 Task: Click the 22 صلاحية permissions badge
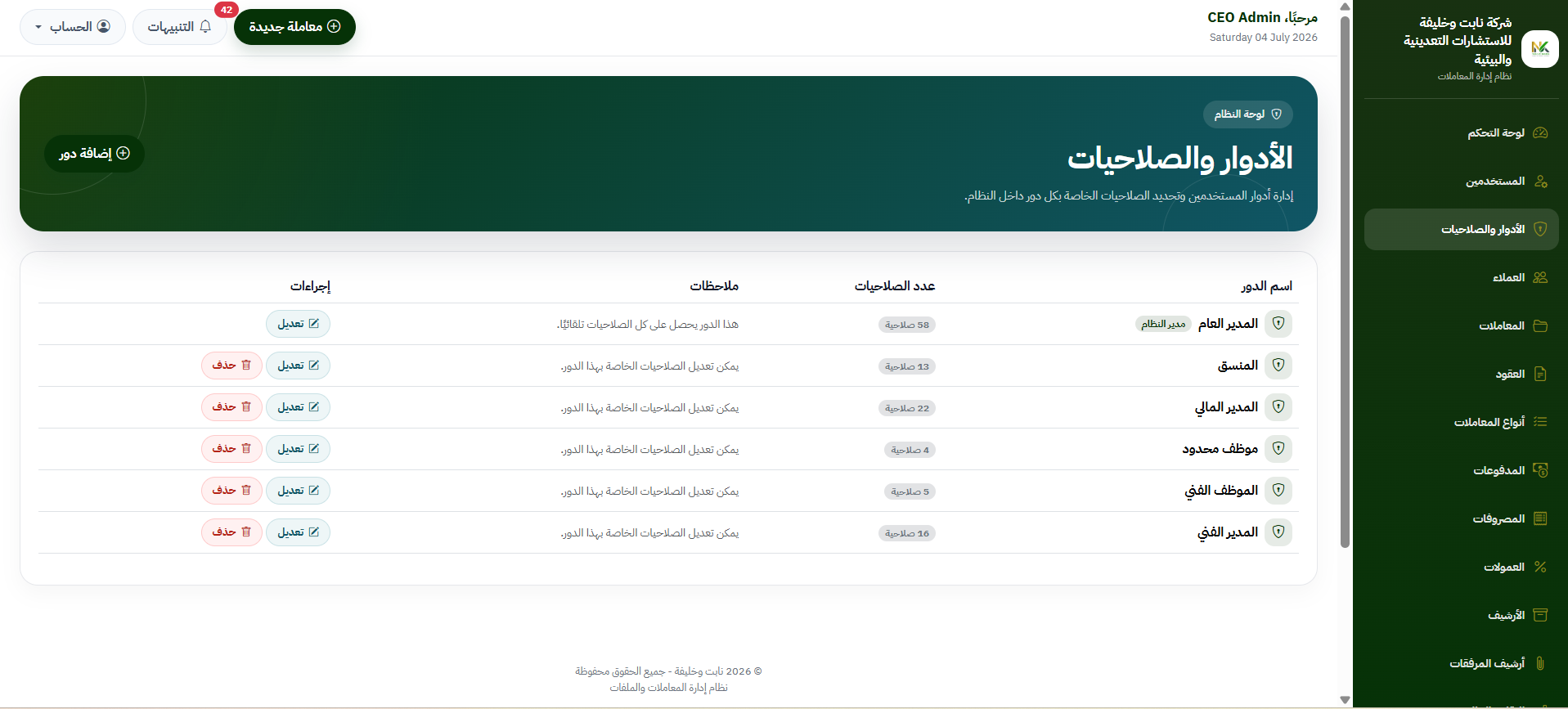pyautogui.click(x=907, y=409)
